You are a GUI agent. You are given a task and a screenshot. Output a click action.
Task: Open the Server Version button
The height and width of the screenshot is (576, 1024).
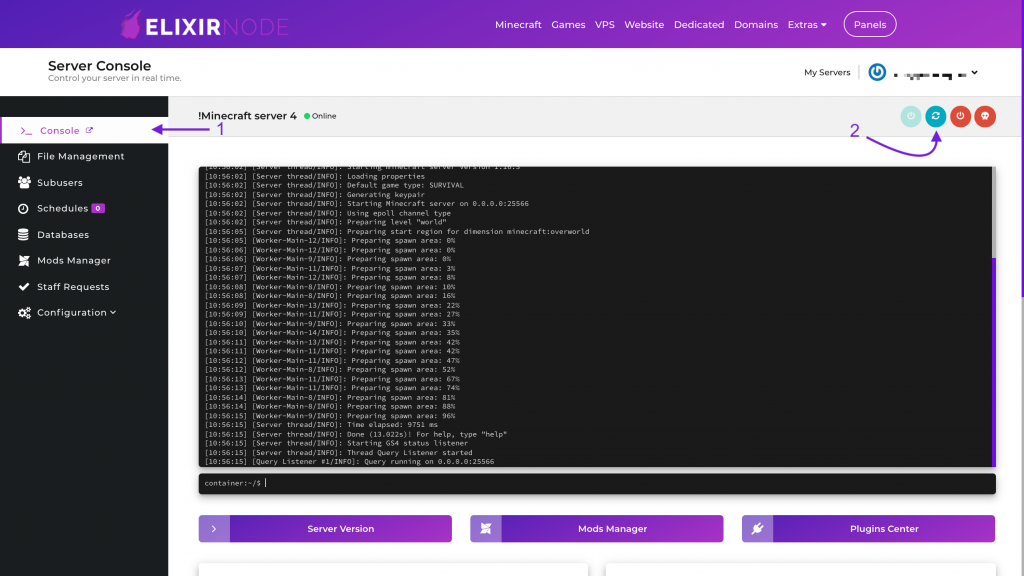tap(325, 529)
